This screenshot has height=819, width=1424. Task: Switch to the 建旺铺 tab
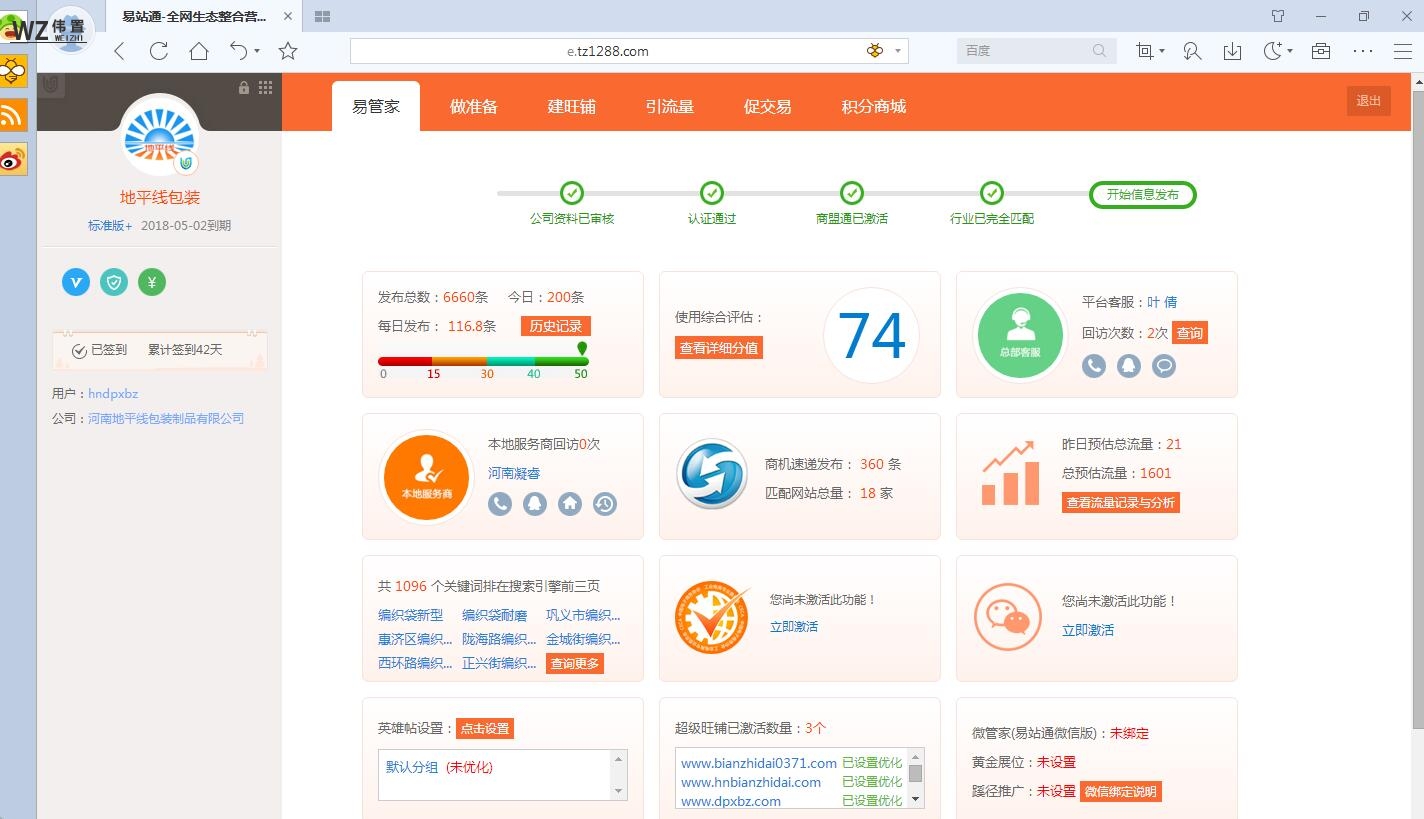[571, 106]
